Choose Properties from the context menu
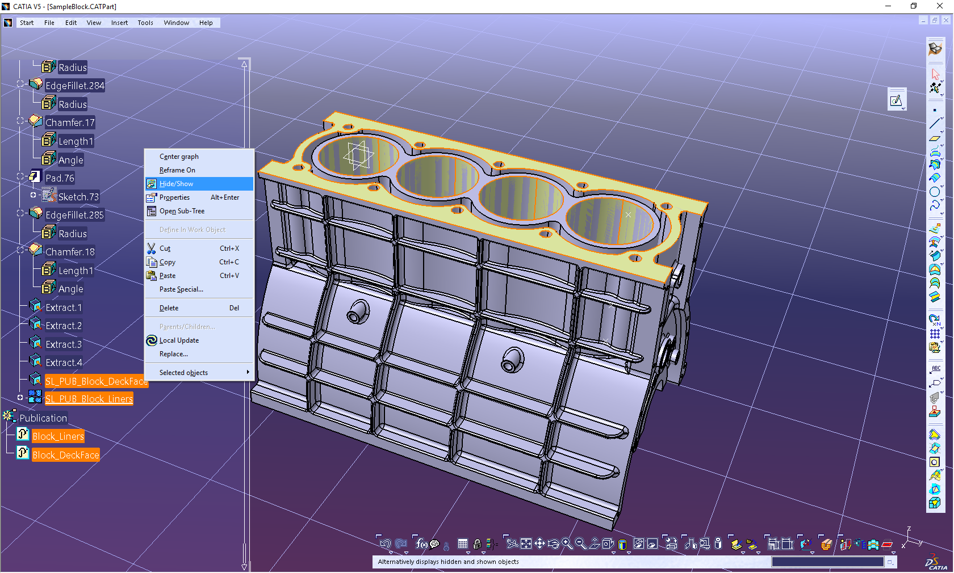This screenshot has width=954, height=573. pos(175,197)
